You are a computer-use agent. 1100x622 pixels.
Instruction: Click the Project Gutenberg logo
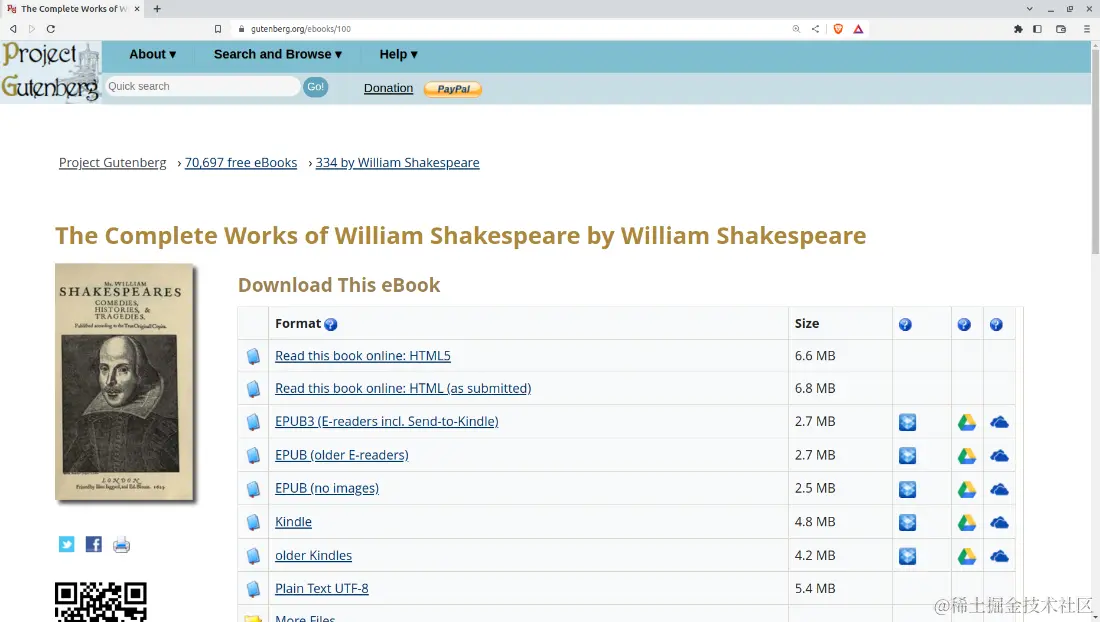(51, 72)
